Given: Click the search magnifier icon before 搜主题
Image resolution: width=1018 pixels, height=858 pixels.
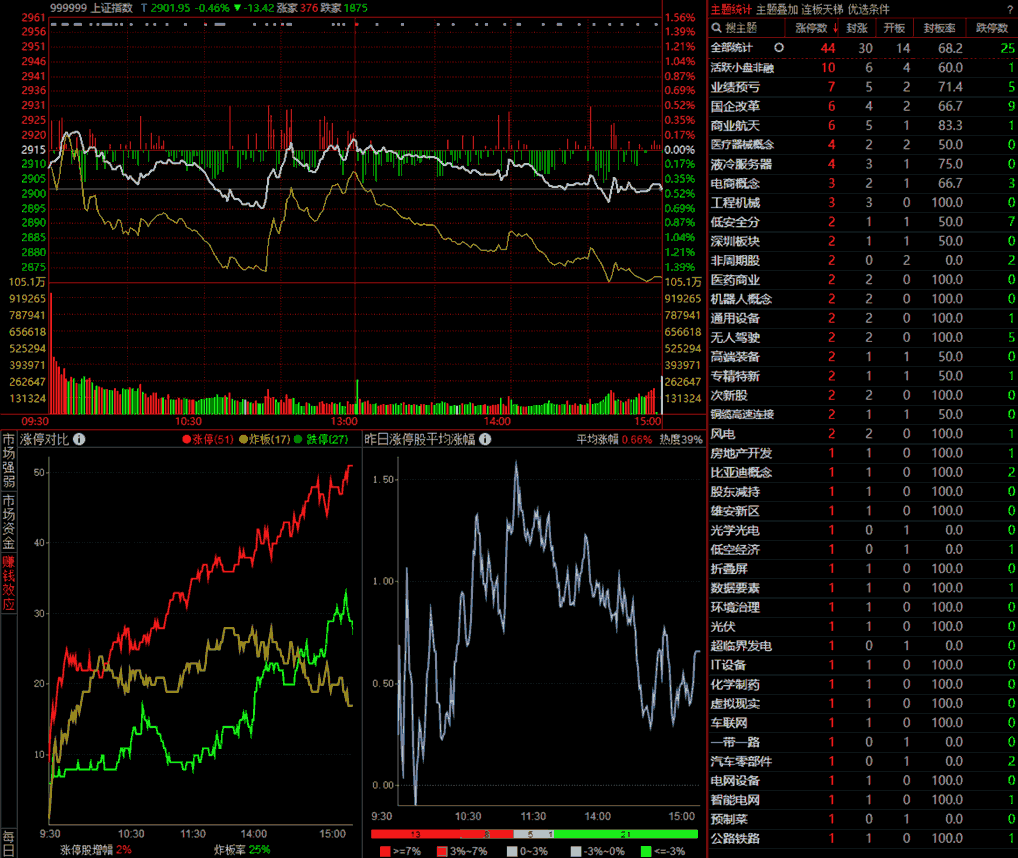Looking at the screenshot, I should [717, 28].
